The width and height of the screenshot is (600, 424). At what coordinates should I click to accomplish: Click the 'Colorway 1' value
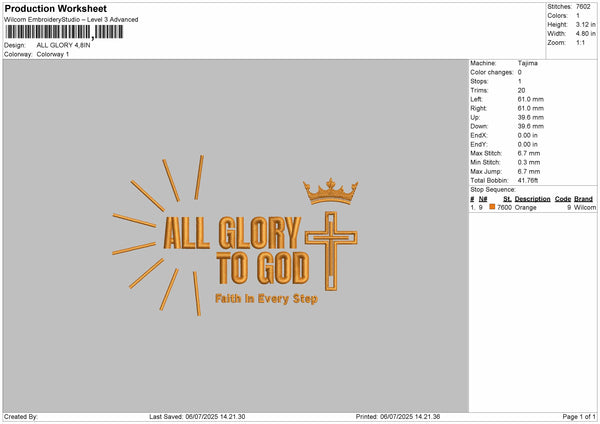pyautogui.click(x=53, y=54)
